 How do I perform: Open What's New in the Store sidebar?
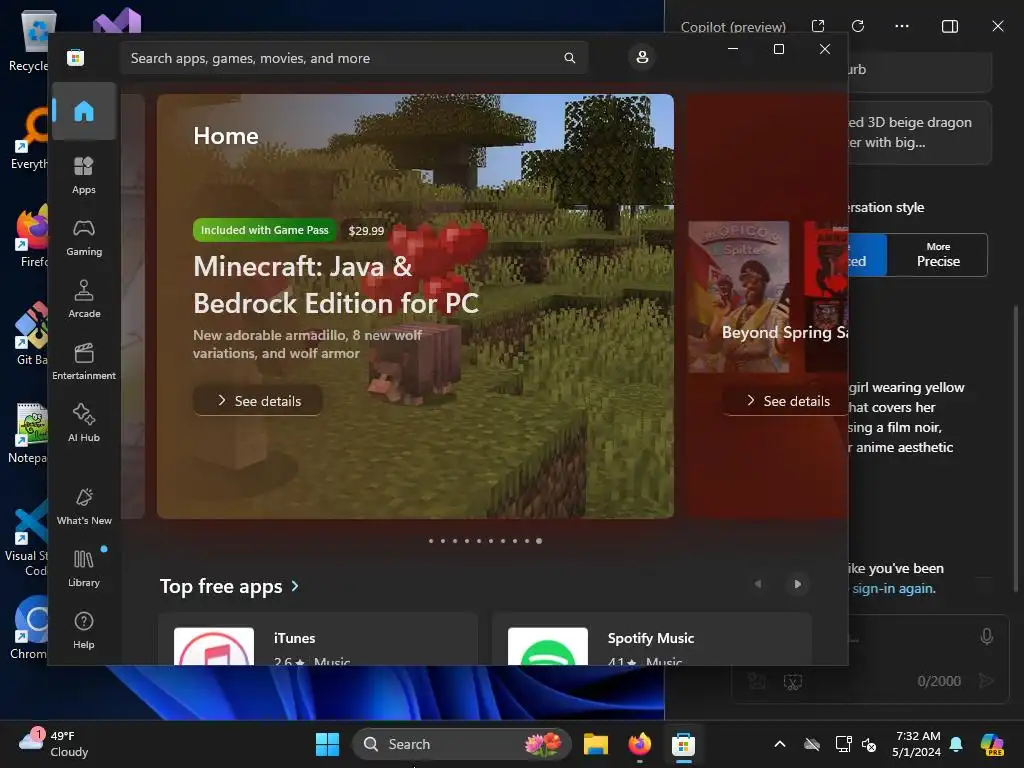click(84, 506)
